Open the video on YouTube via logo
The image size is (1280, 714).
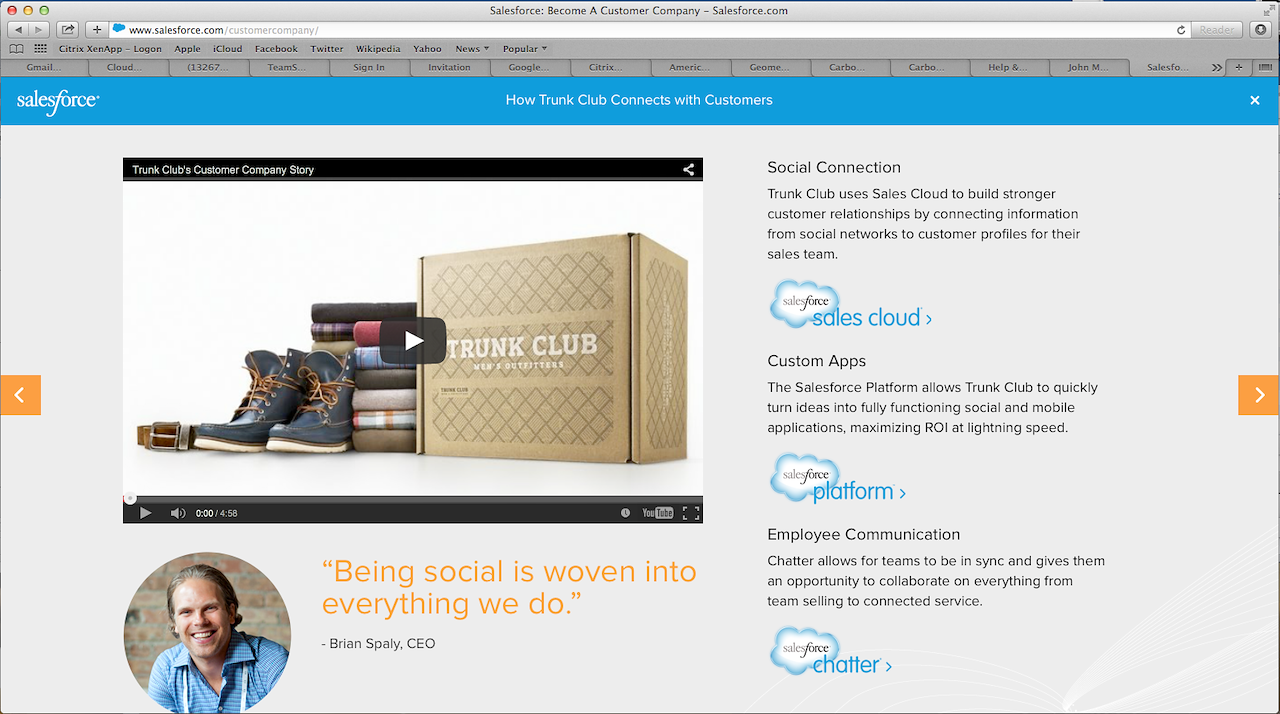[657, 513]
